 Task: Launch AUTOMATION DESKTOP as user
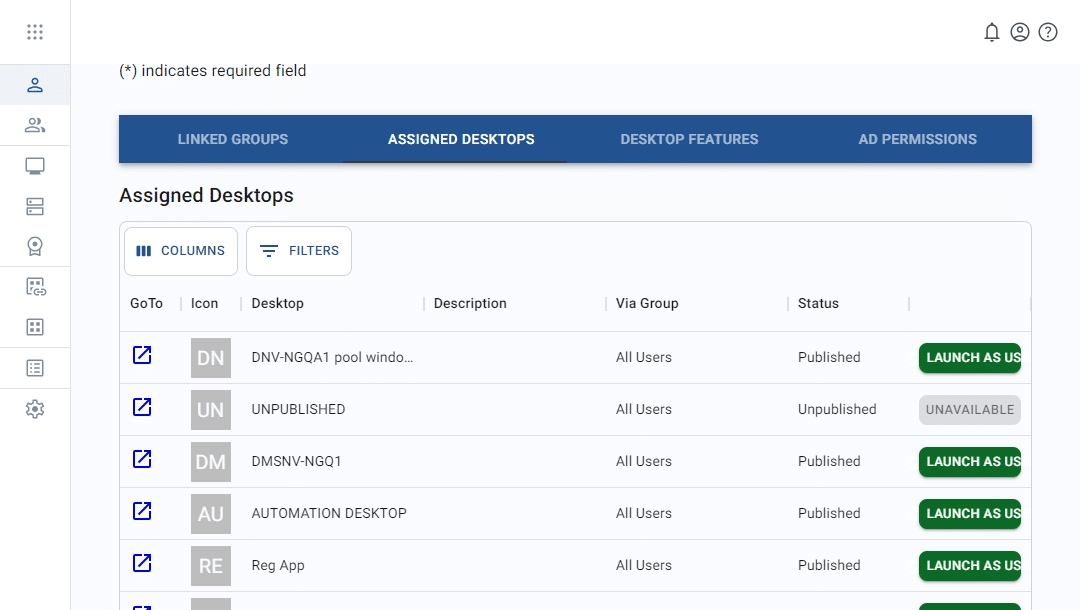click(x=969, y=514)
